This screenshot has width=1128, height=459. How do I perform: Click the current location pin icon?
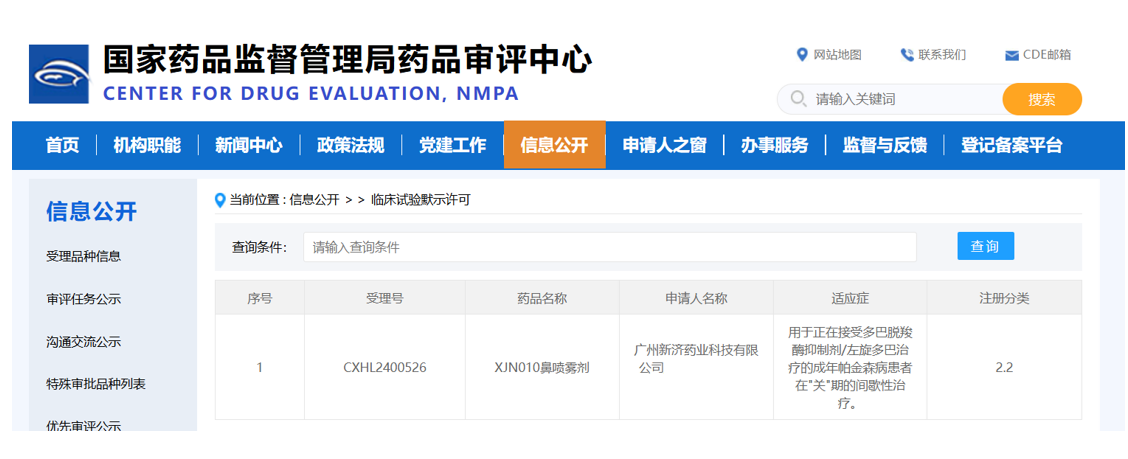click(x=220, y=201)
